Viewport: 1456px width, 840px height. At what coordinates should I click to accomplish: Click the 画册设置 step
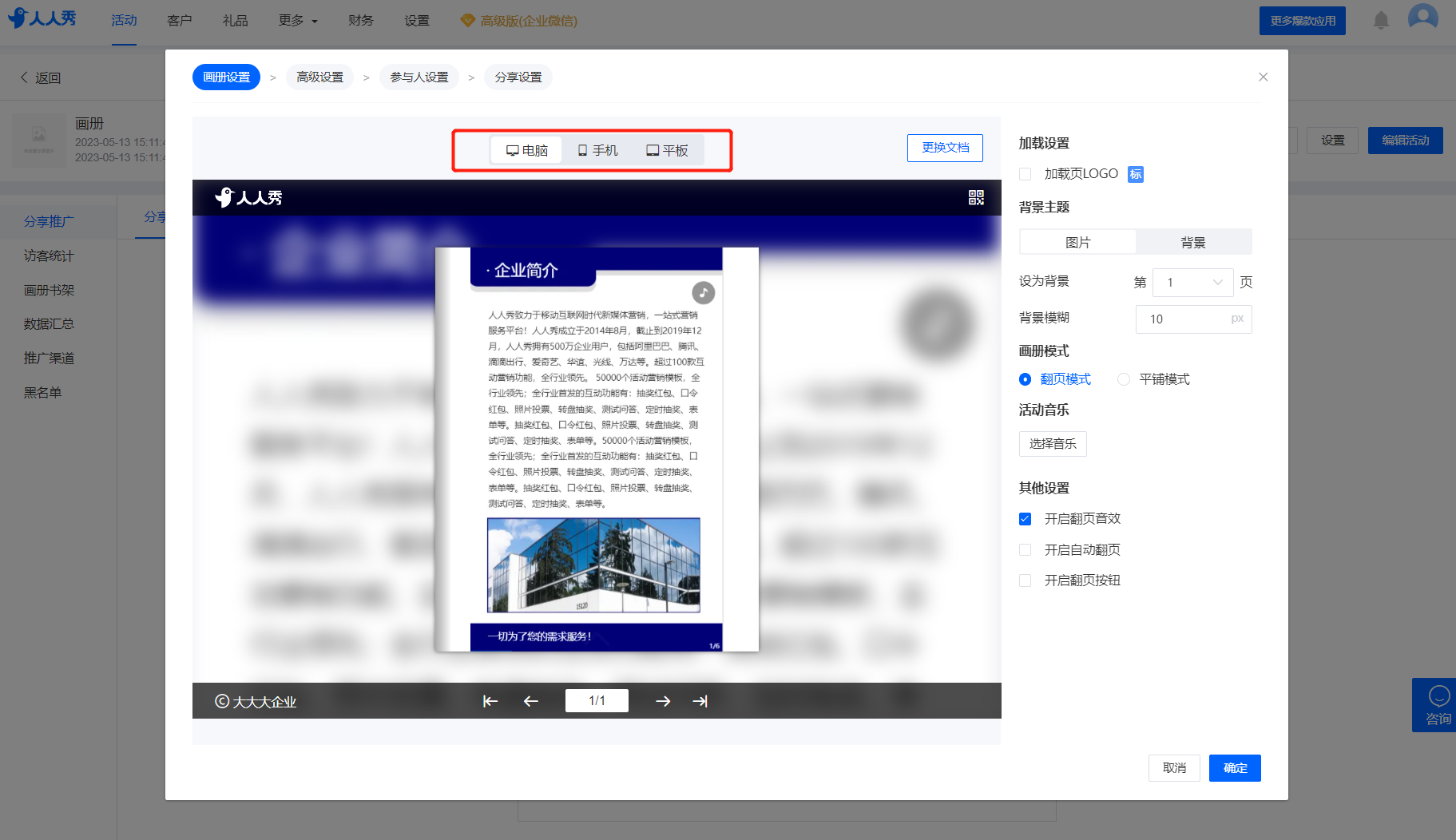click(x=226, y=77)
